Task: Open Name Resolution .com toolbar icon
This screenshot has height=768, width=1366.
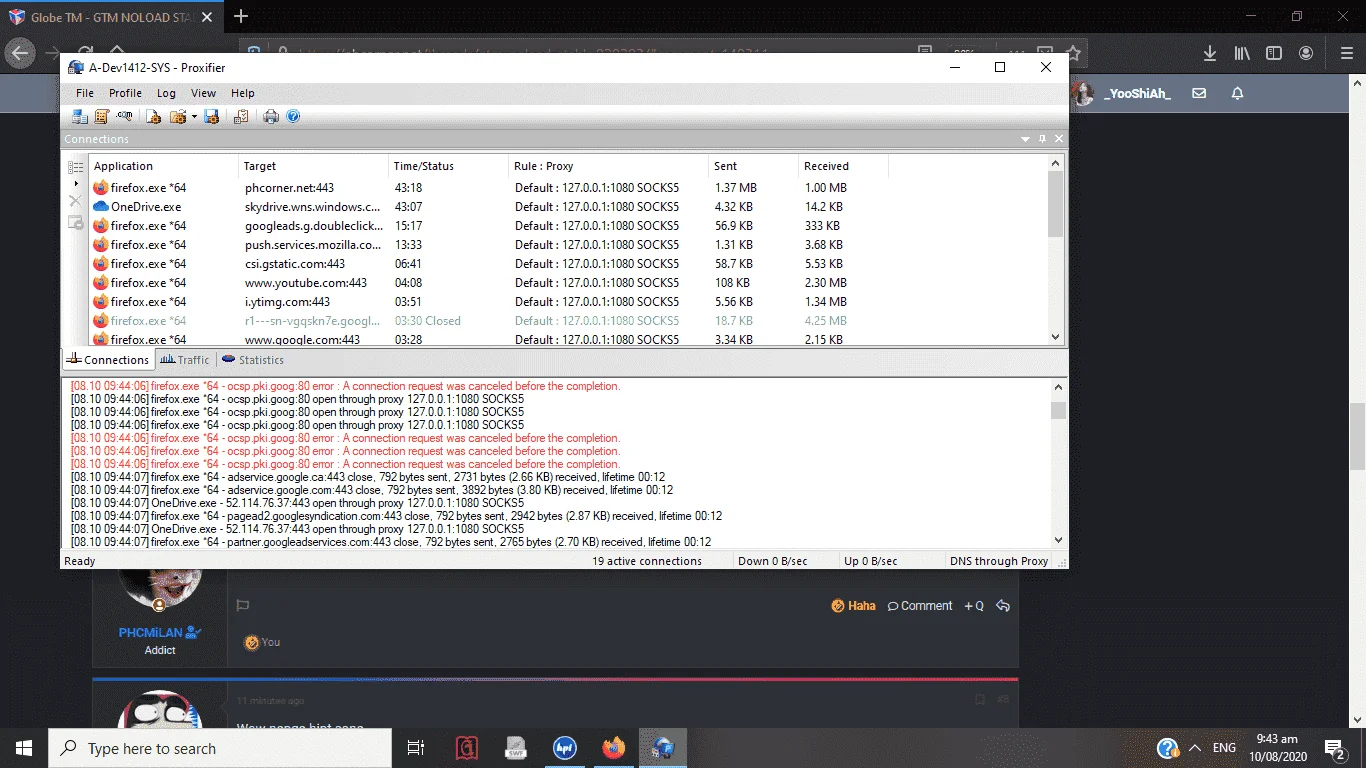Action: (x=124, y=117)
